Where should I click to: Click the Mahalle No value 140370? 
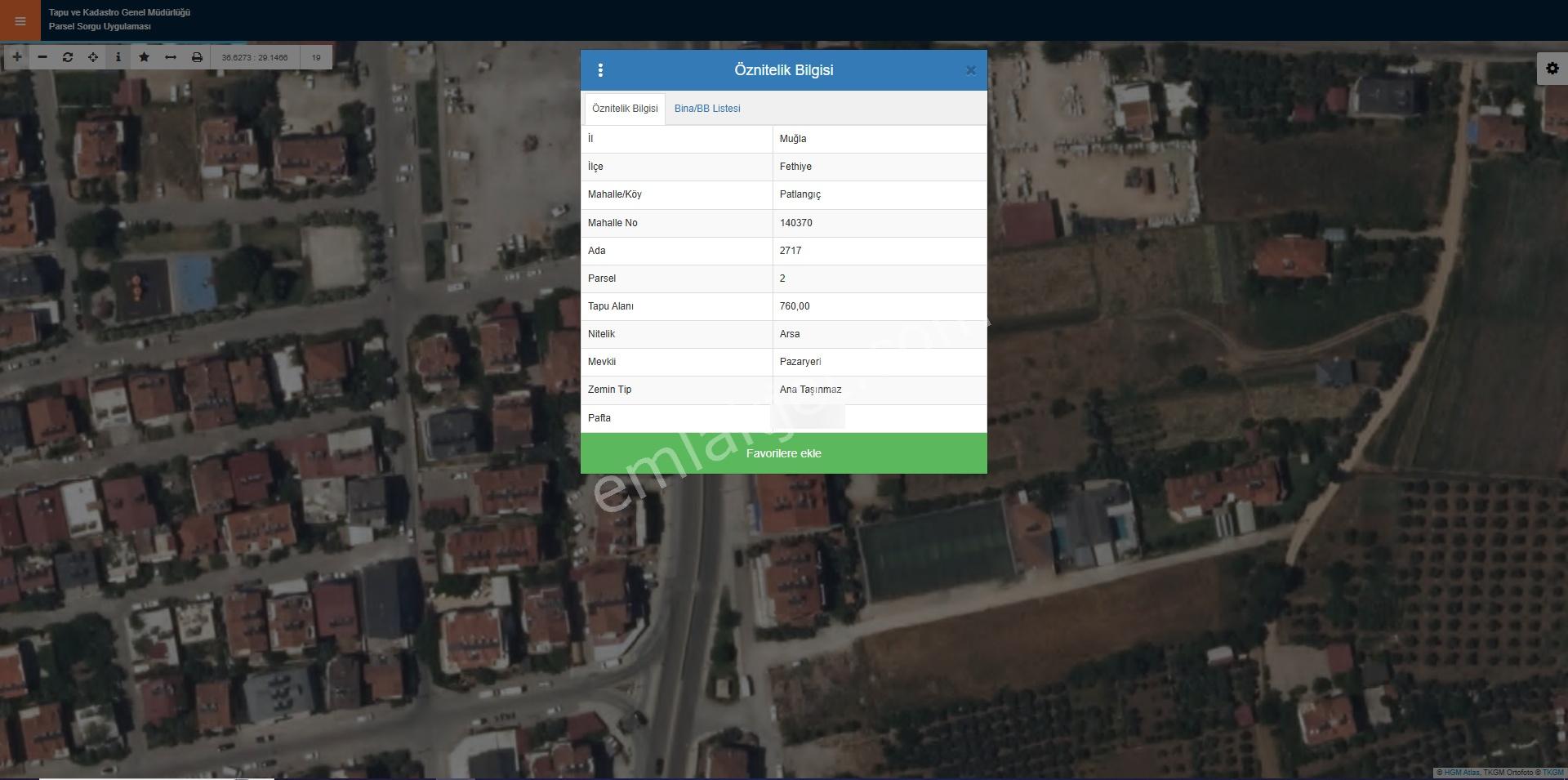pos(796,223)
